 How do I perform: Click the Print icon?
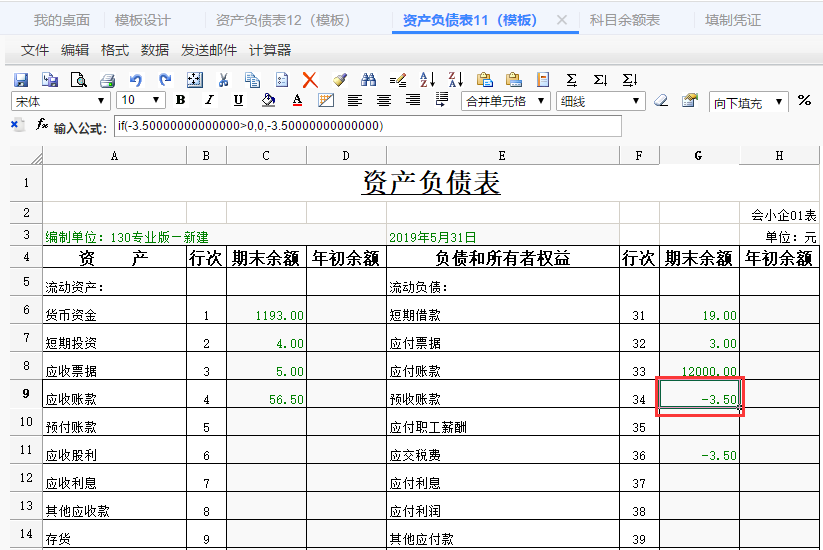point(107,80)
